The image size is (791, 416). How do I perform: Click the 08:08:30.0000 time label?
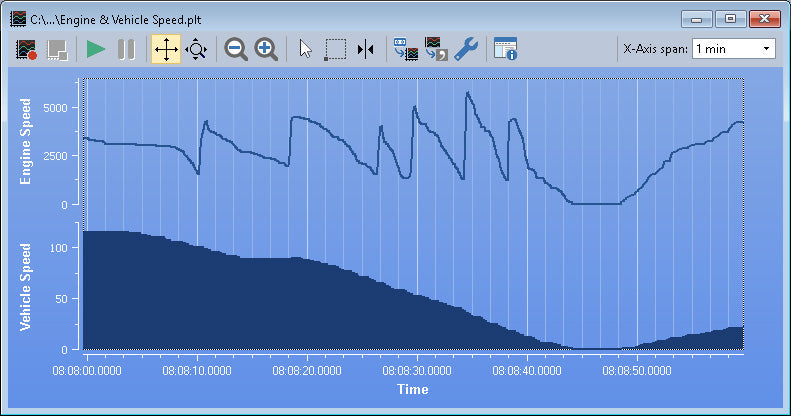417,371
